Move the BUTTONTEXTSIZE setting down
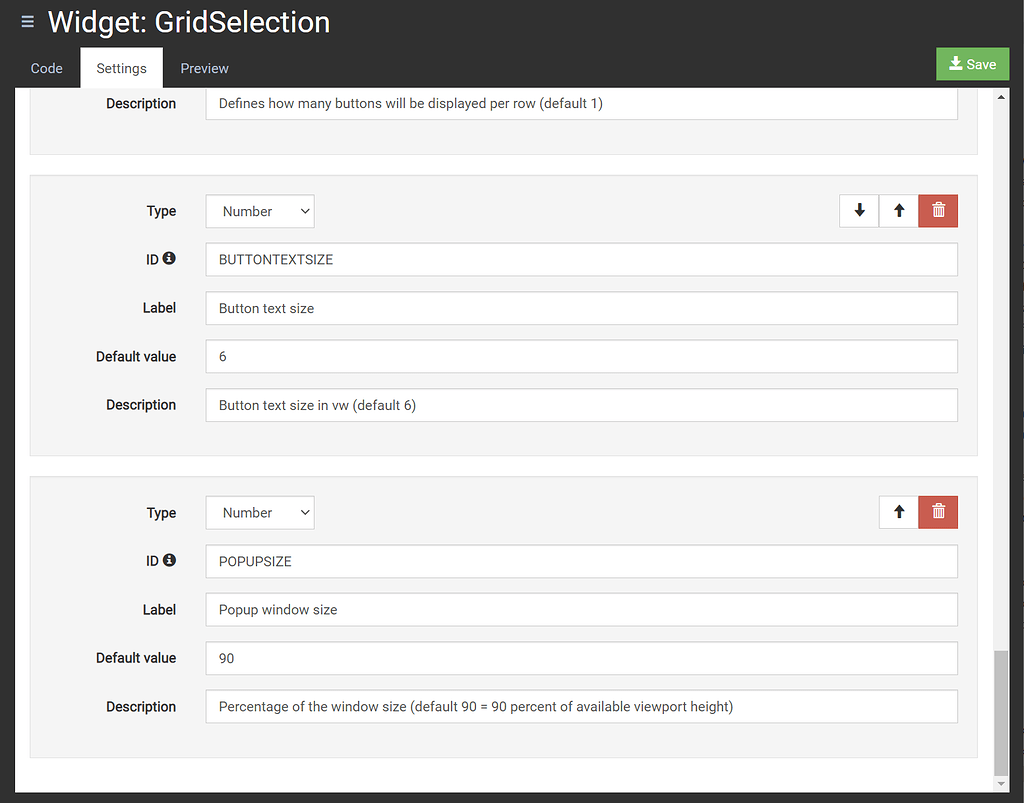1024x803 pixels. 859,211
